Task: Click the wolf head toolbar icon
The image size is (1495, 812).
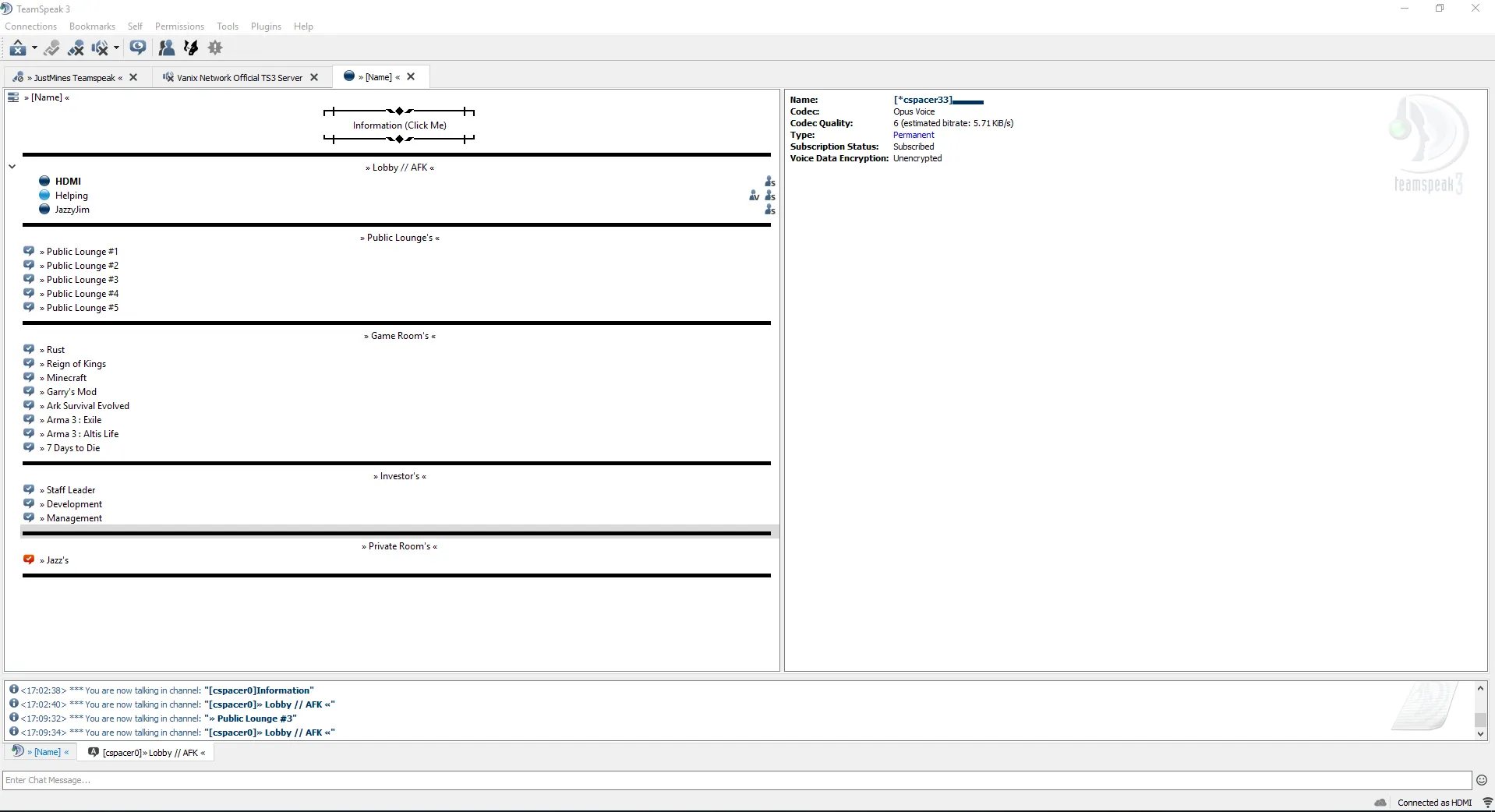Action: (191, 48)
